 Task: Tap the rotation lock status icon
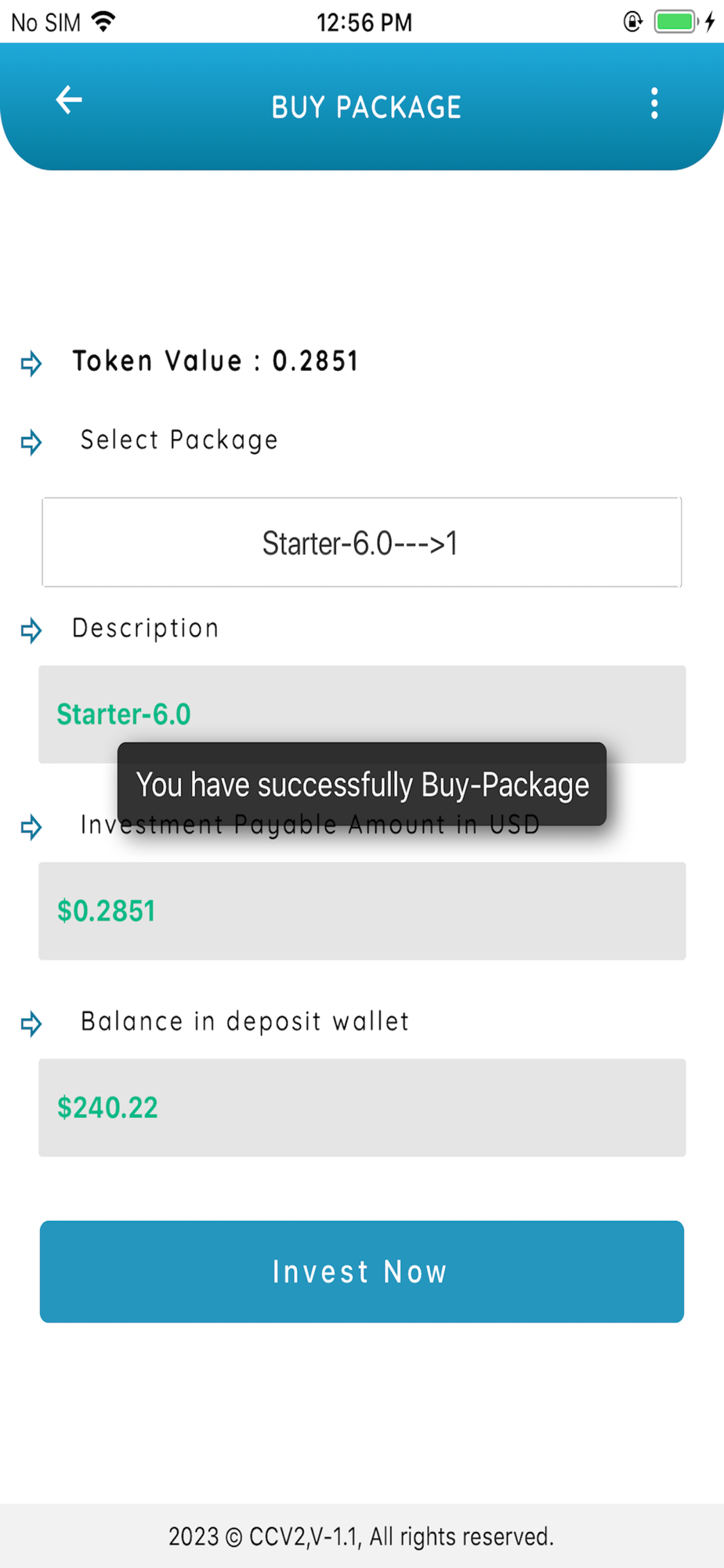632,22
